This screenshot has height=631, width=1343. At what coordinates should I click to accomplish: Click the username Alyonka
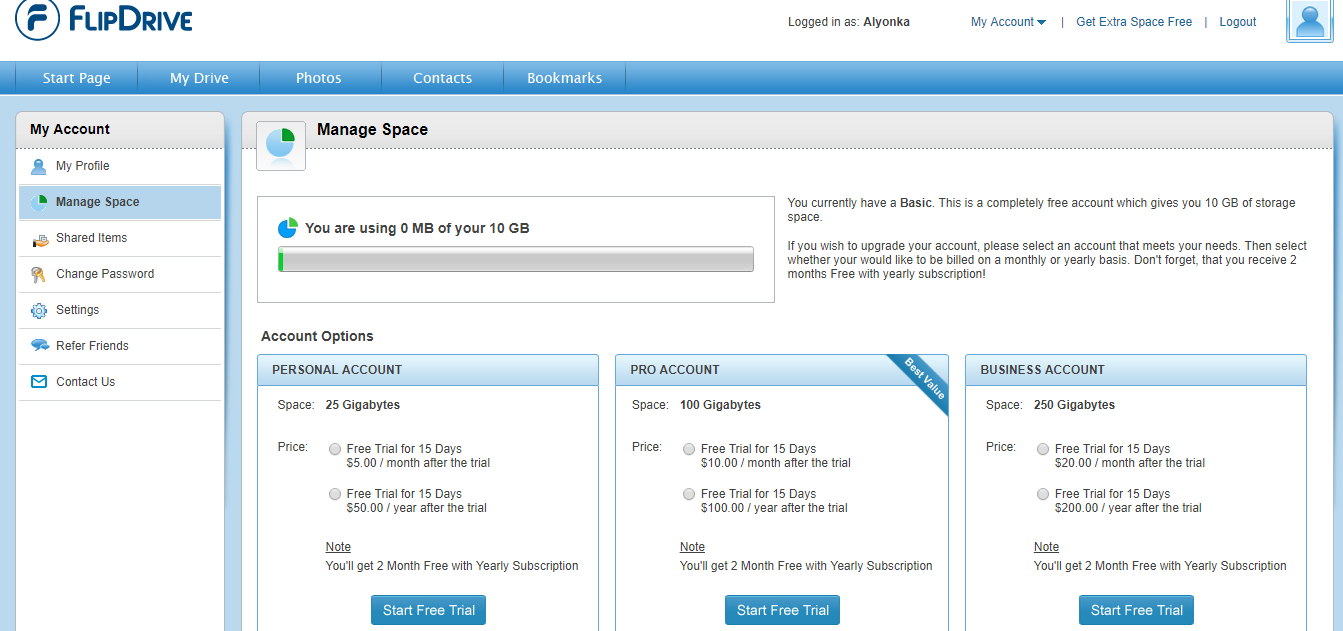(x=886, y=22)
